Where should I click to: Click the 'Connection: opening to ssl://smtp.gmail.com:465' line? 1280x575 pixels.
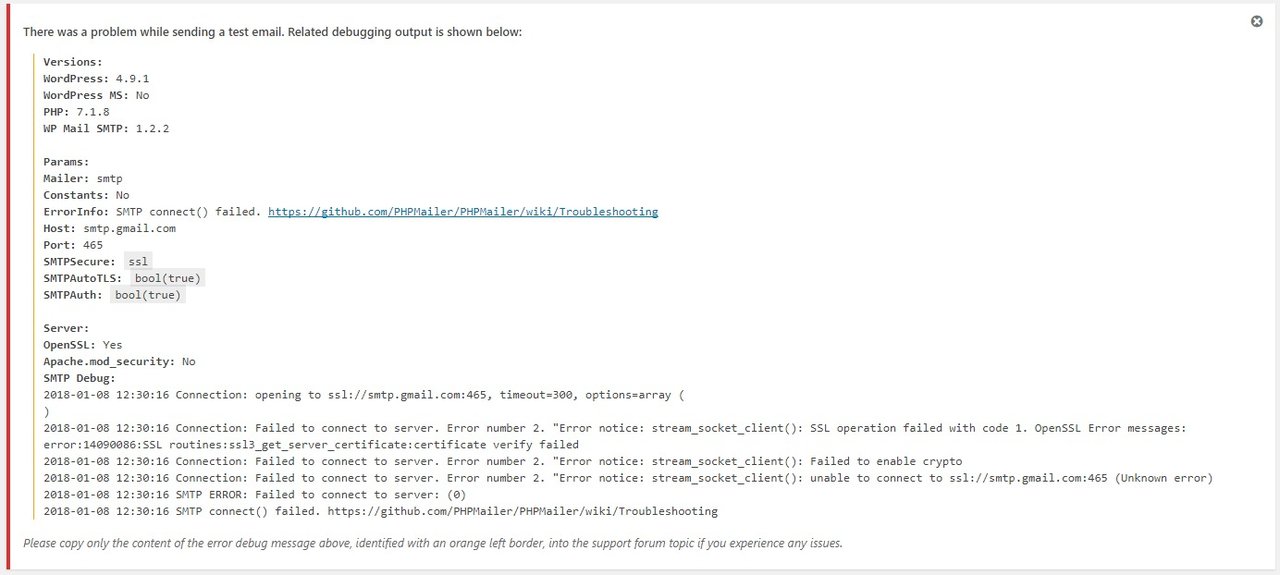364,395
